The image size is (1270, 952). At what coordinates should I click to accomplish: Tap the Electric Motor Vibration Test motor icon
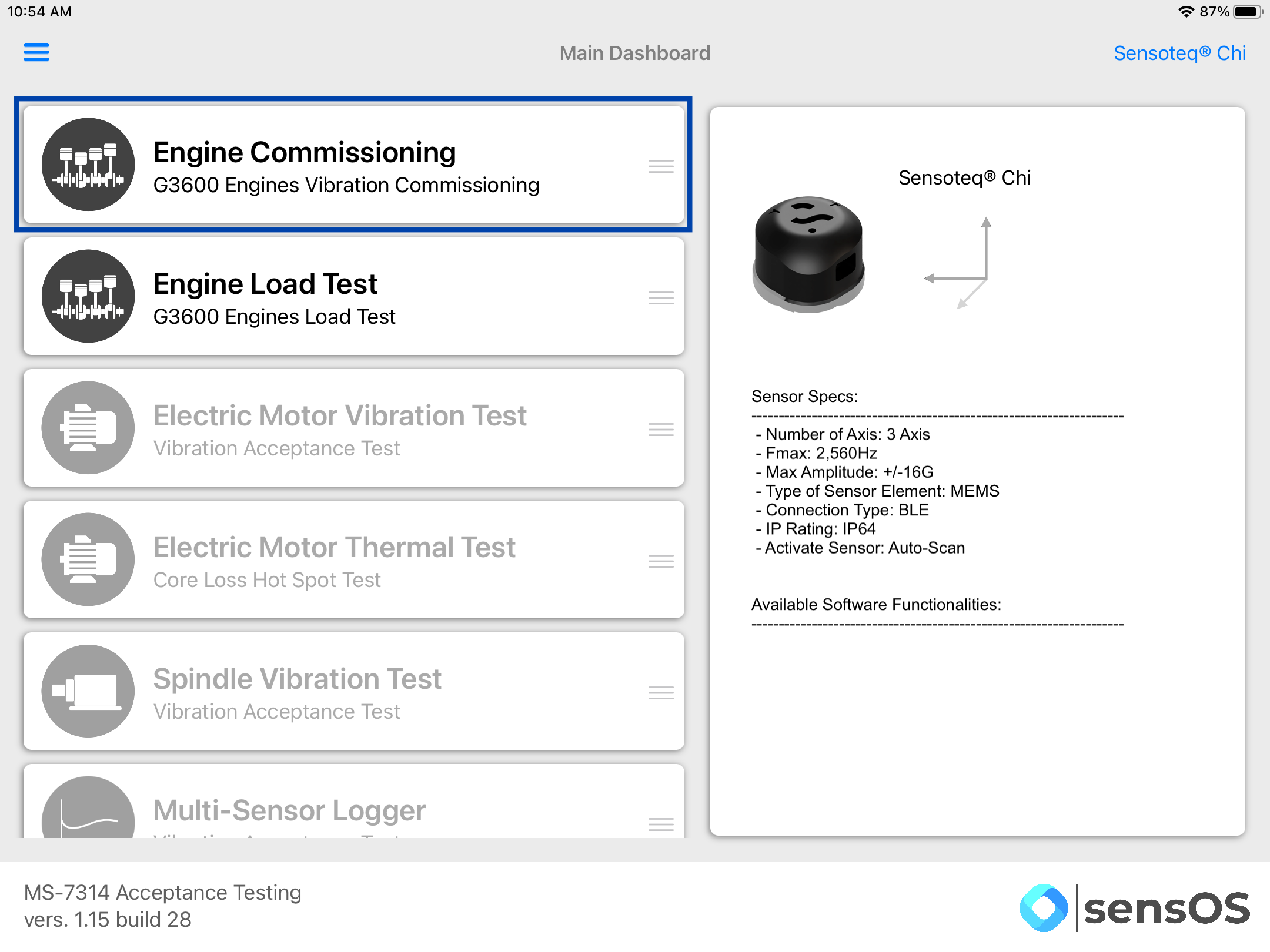[88, 428]
